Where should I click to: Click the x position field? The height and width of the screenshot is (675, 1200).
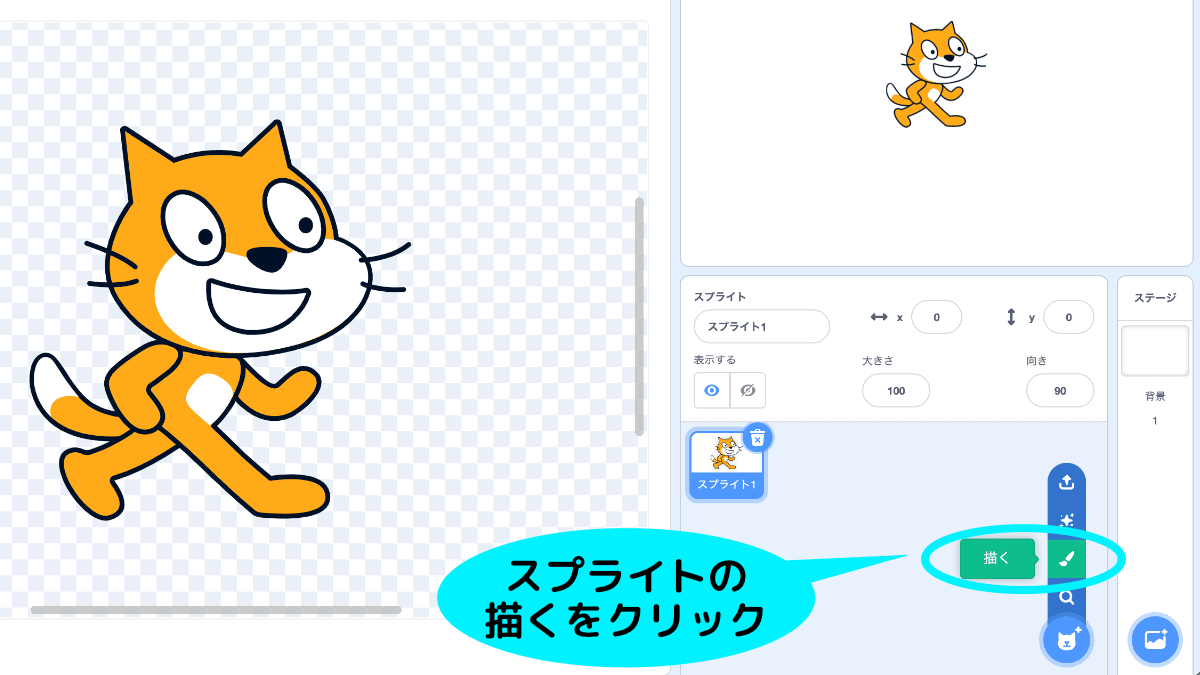point(936,317)
